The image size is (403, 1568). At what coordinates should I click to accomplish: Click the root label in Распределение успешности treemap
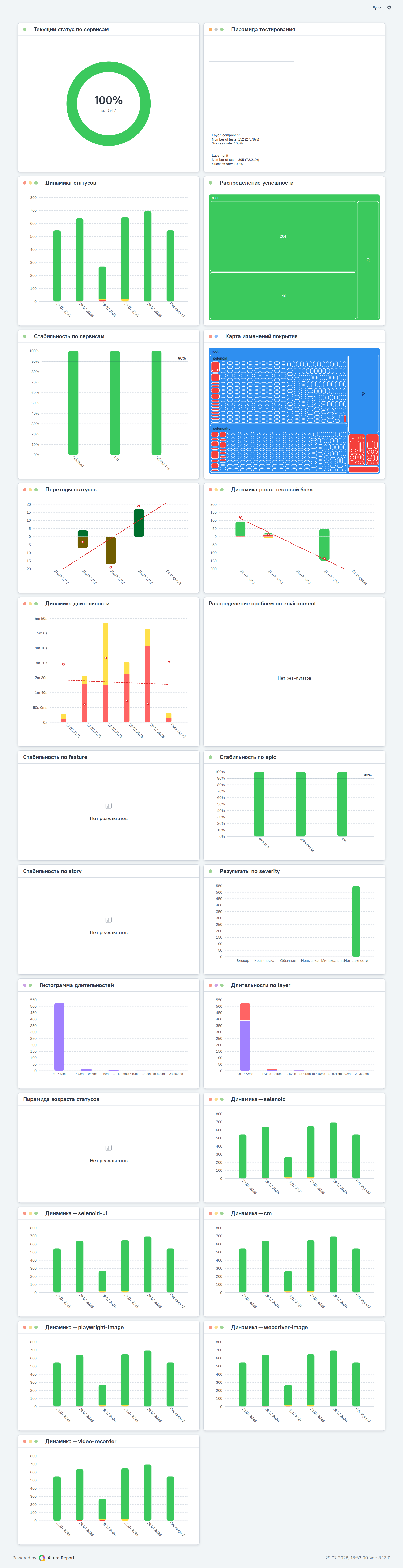(215, 198)
